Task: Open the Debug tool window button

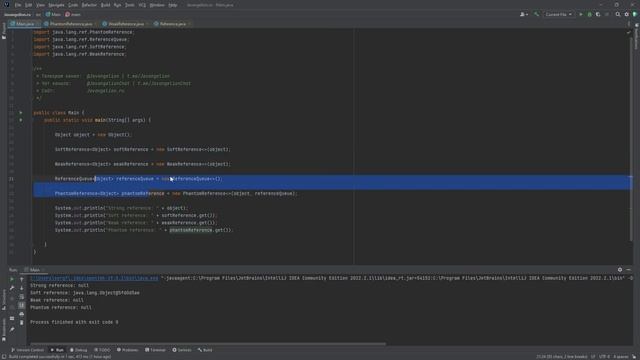Action: click(x=79, y=350)
